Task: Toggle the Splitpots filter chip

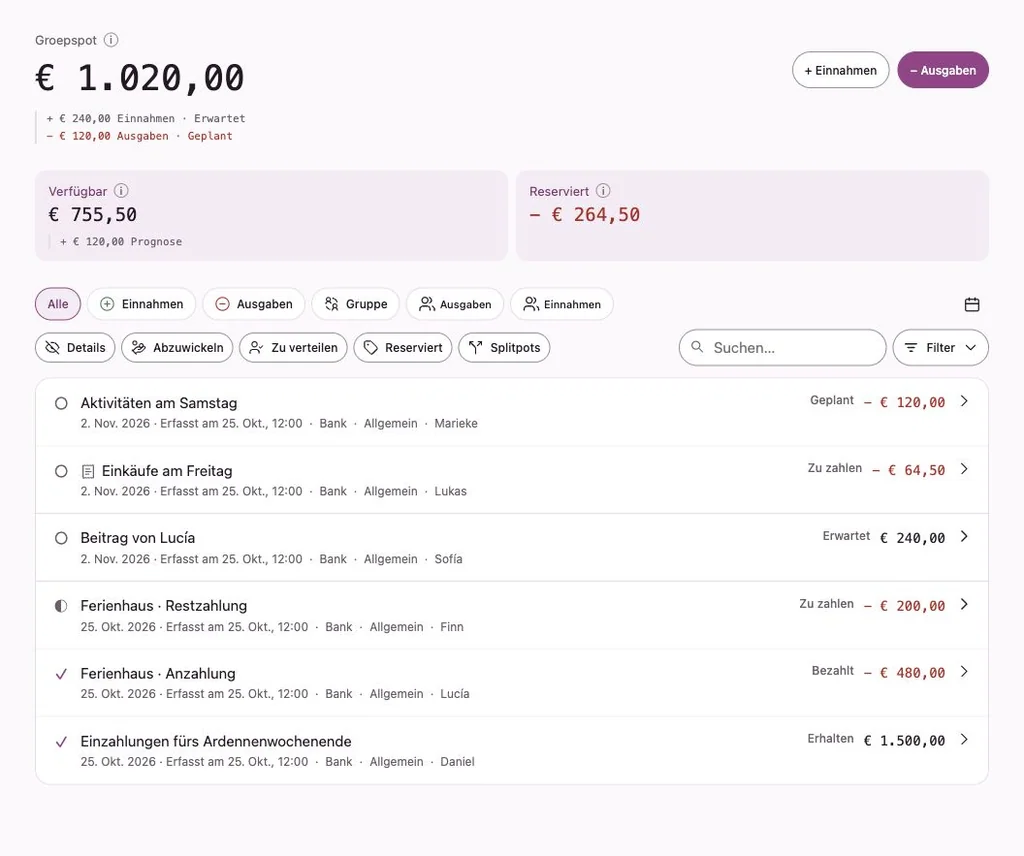Action: click(x=504, y=347)
